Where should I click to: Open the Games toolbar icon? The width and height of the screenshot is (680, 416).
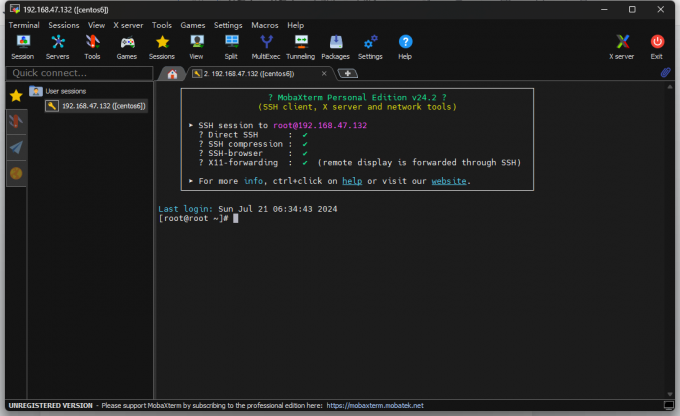(127, 47)
